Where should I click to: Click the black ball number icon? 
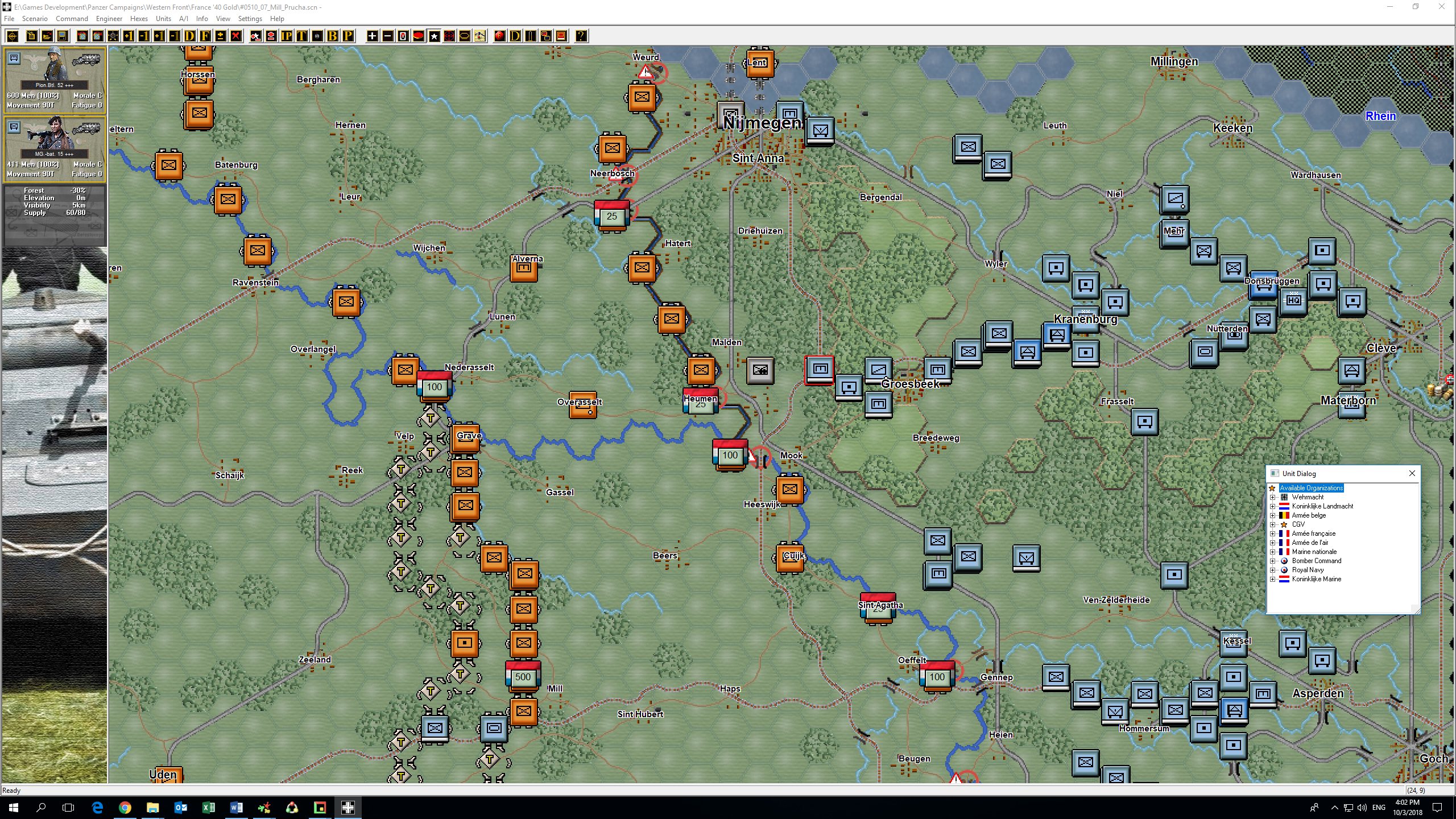317,36
